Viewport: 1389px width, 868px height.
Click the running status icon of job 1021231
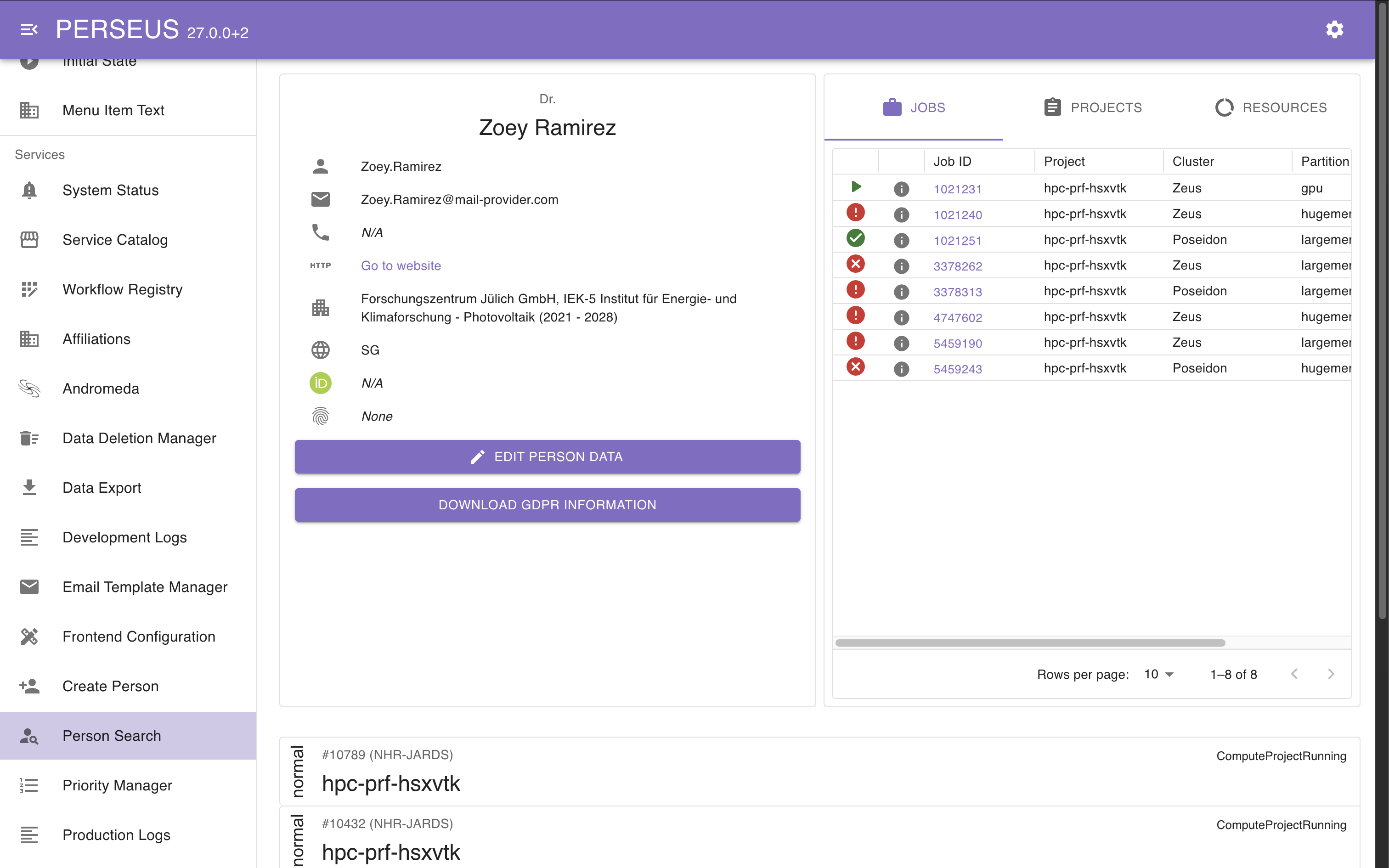855,186
